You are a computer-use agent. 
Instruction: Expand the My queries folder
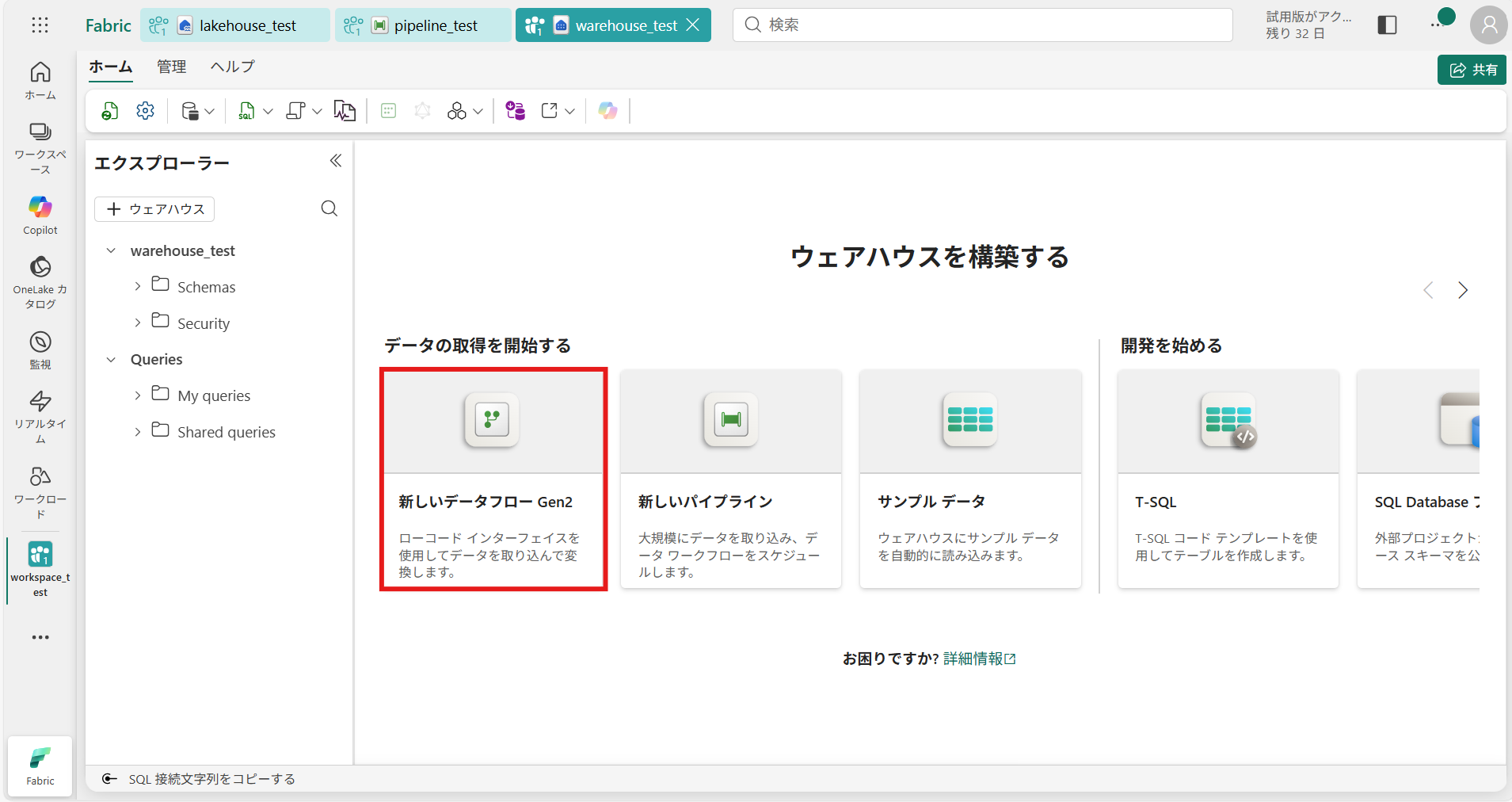138,395
